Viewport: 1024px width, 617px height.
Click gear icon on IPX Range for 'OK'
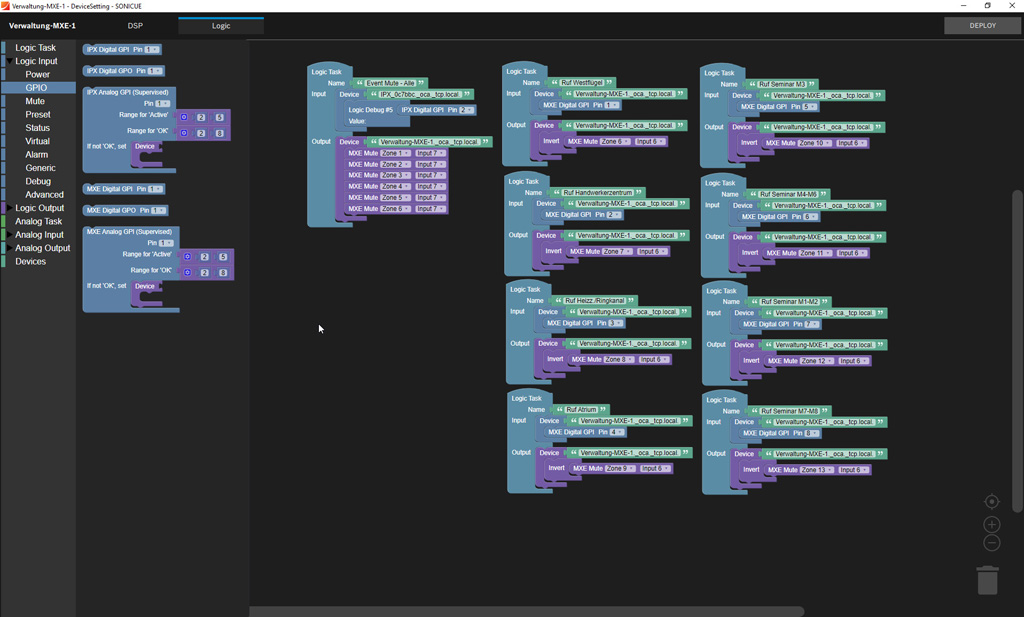point(183,133)
